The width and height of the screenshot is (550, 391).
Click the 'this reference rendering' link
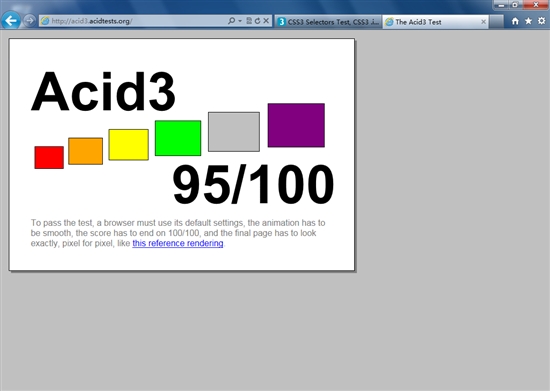177,243
